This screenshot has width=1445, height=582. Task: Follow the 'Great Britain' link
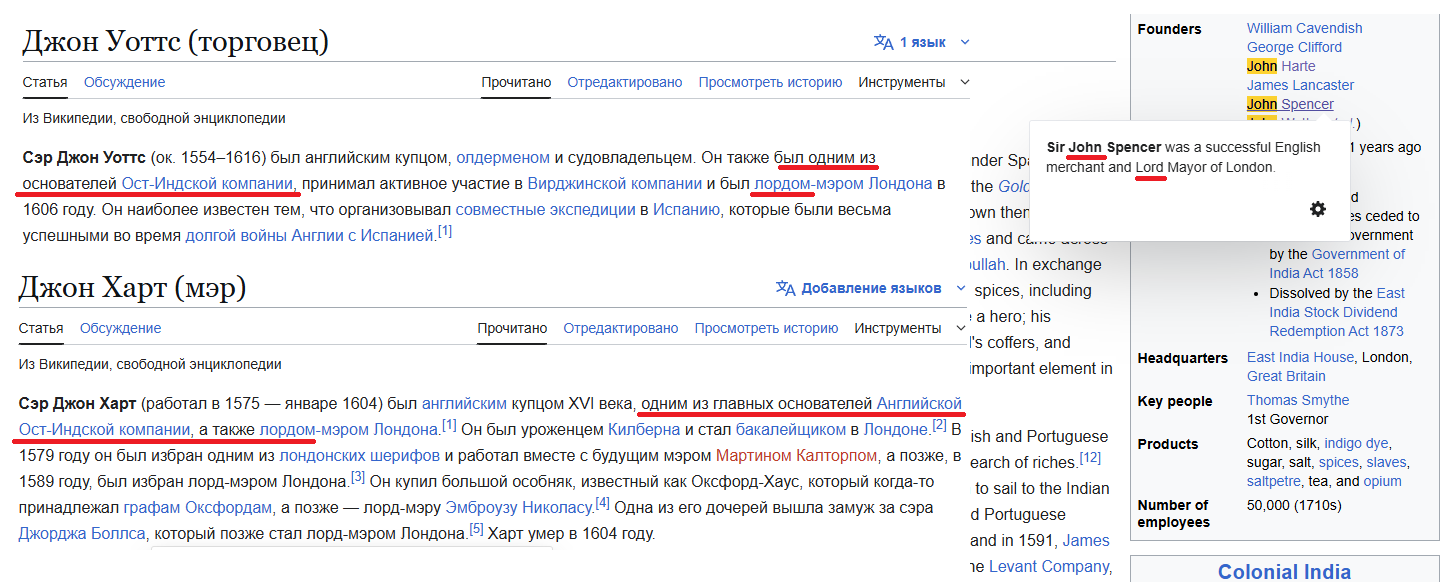[1286, 376]
